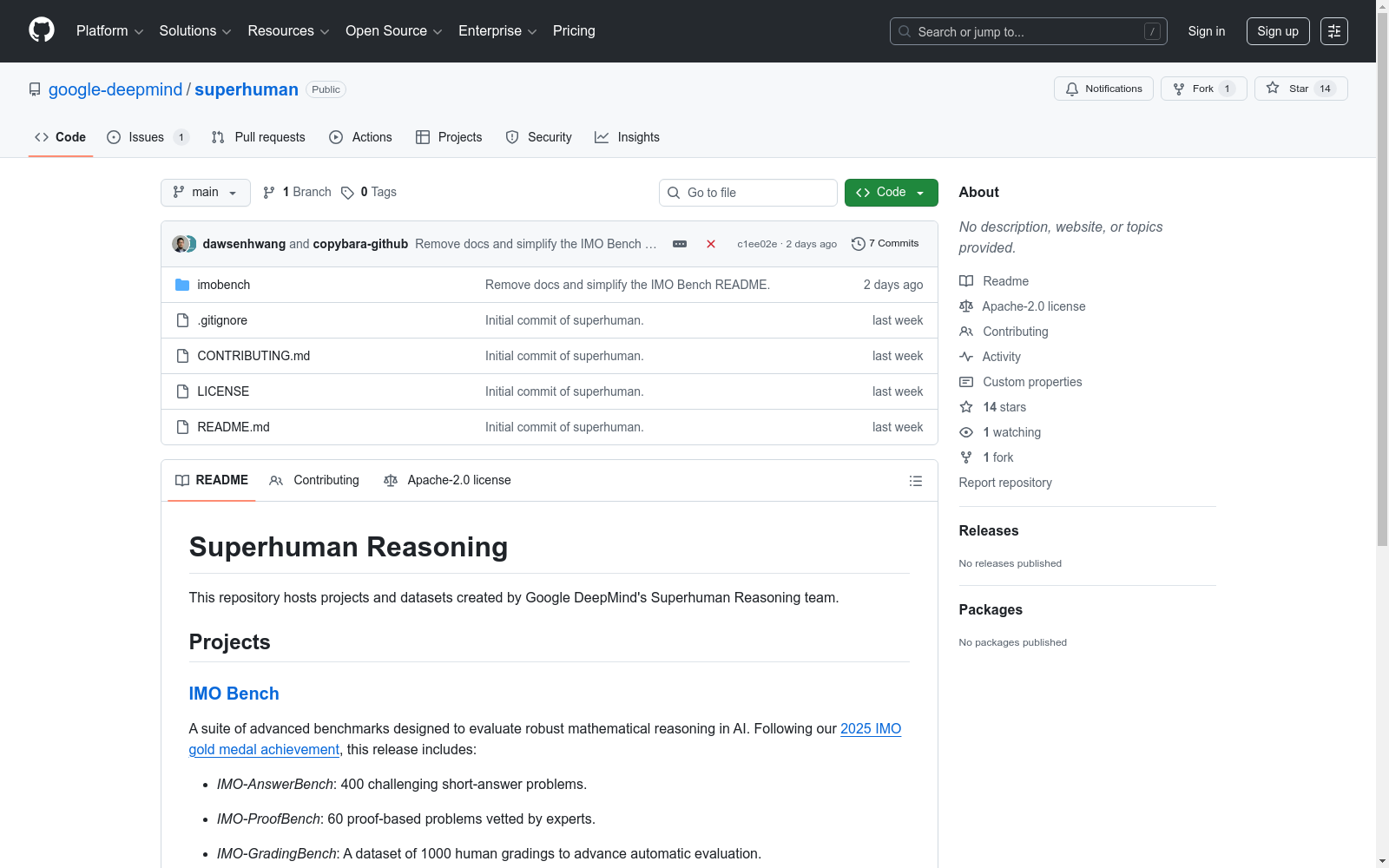The width and height of the screenshot is (1389, 868).
Task: Open the accessibility settings icon in header
Action: pos(1334,31)
